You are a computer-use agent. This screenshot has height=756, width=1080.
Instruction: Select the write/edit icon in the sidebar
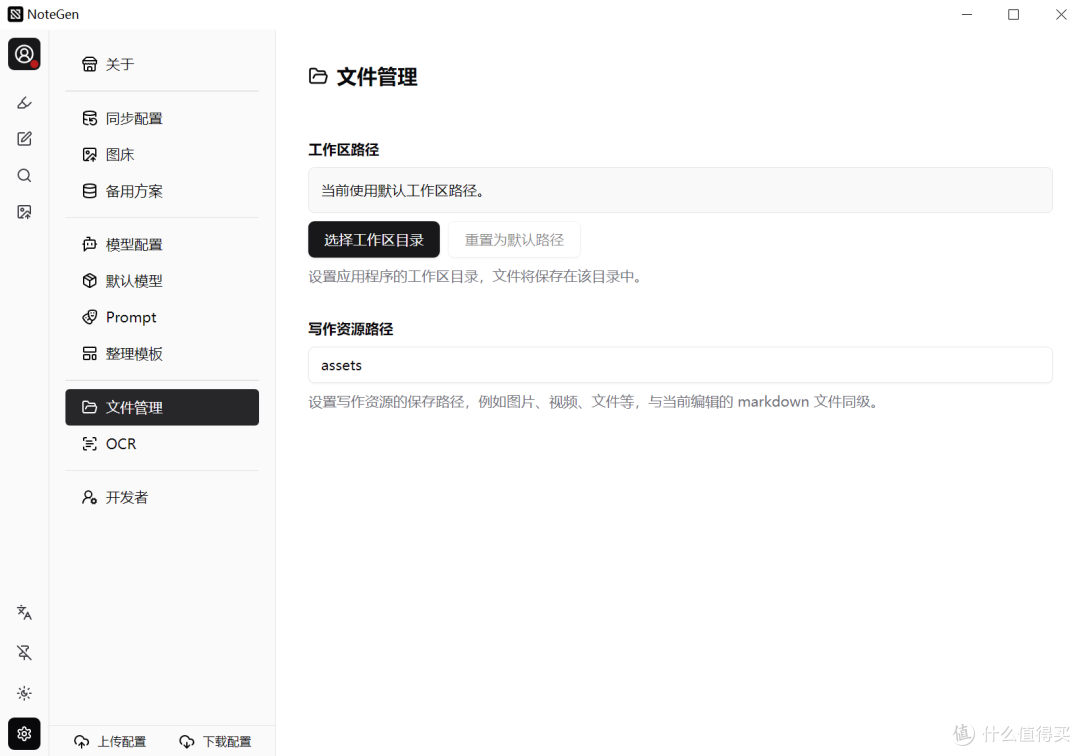click(24, 138)
